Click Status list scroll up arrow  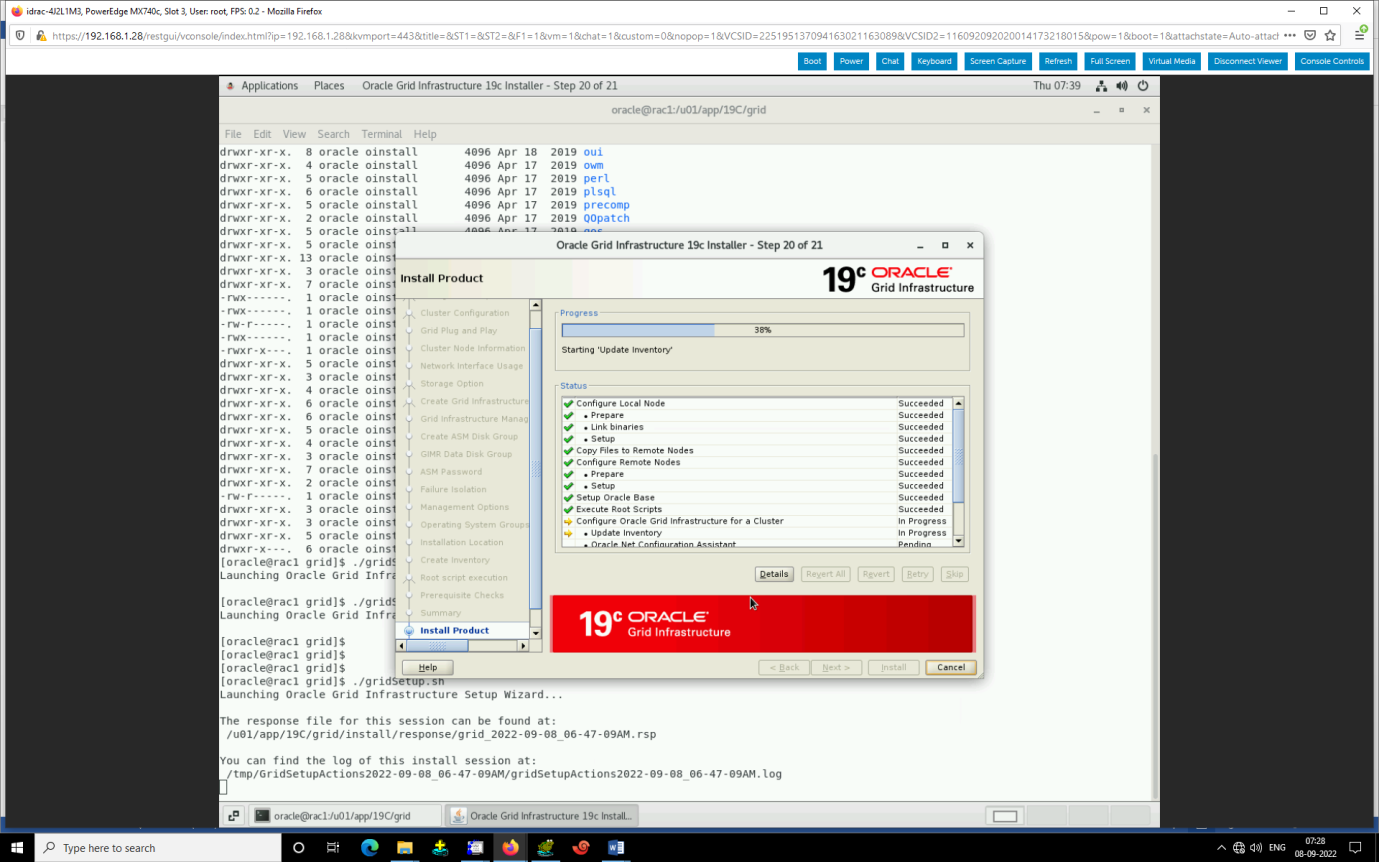click(x=958, y=403)
